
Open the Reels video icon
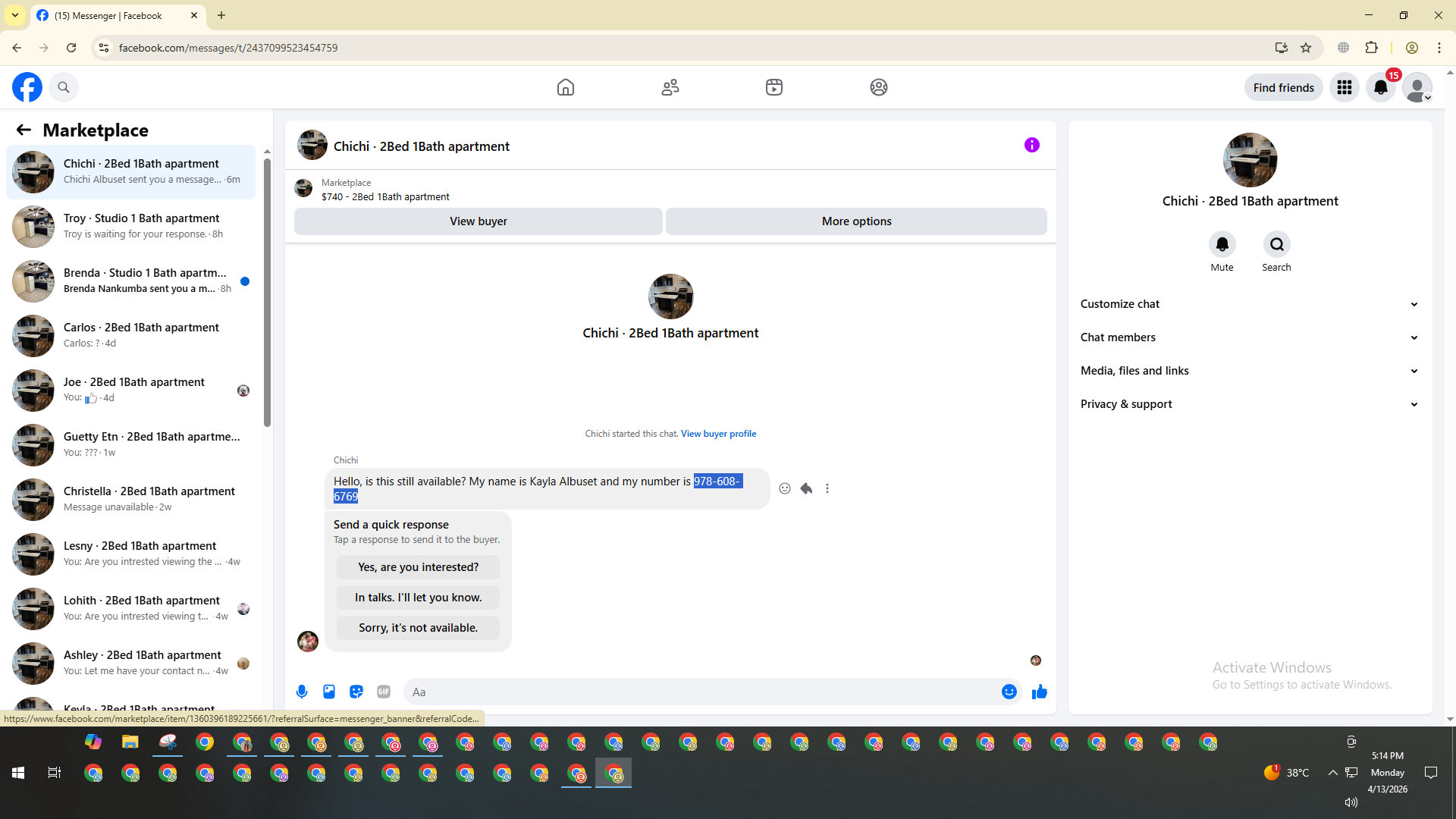774,87
